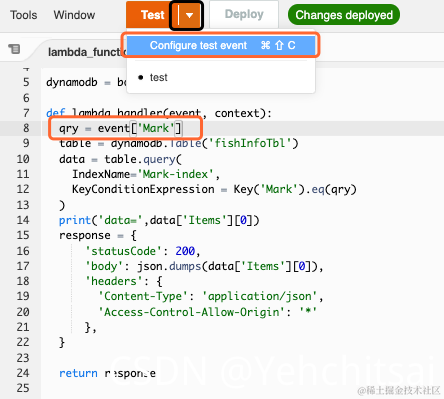Toggle the file tree panel icon
Screen dimensions: 444x399
click(14, 49)
